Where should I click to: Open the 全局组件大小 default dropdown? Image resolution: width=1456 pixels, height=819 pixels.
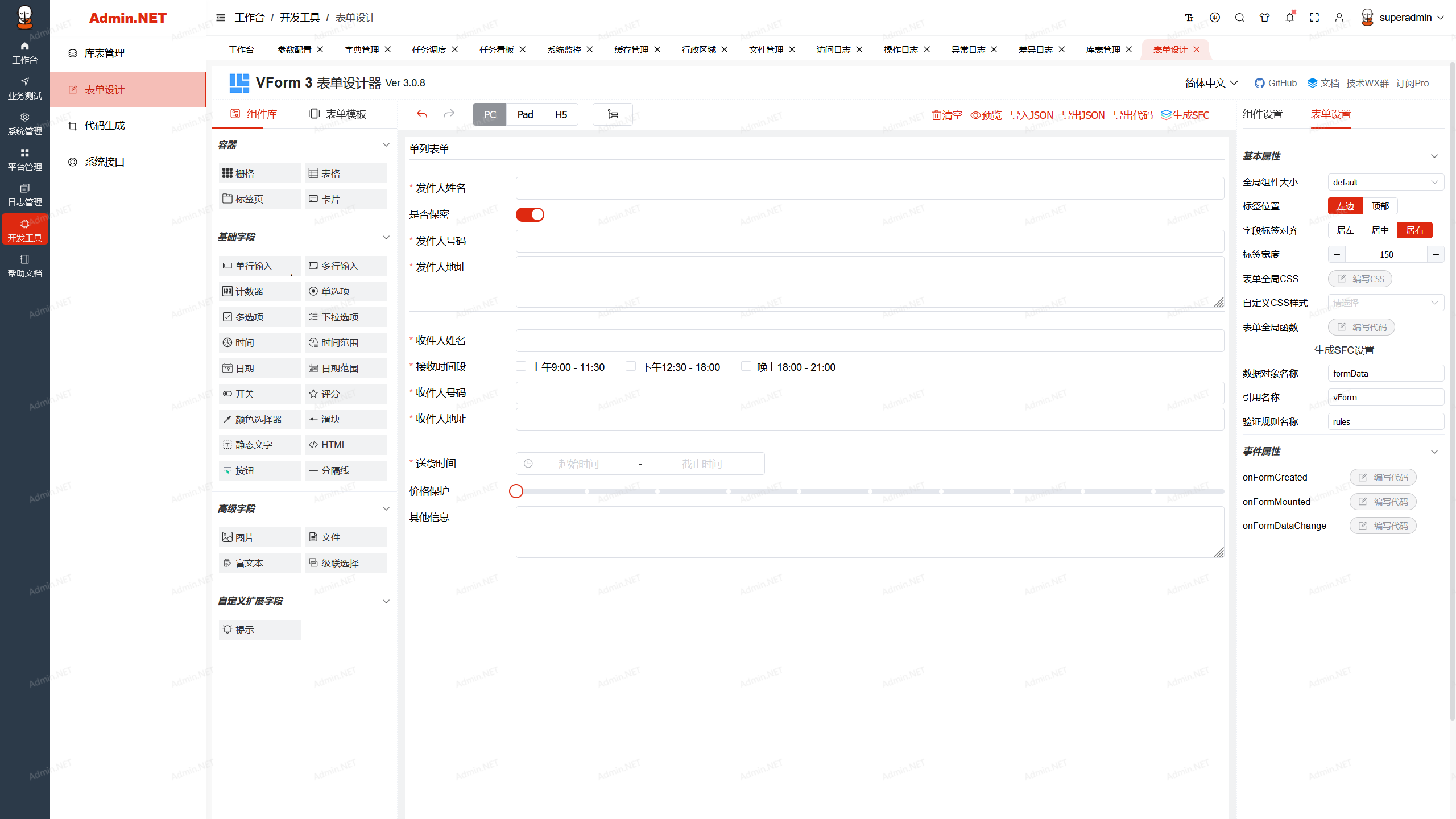(x=1385, y=182)
